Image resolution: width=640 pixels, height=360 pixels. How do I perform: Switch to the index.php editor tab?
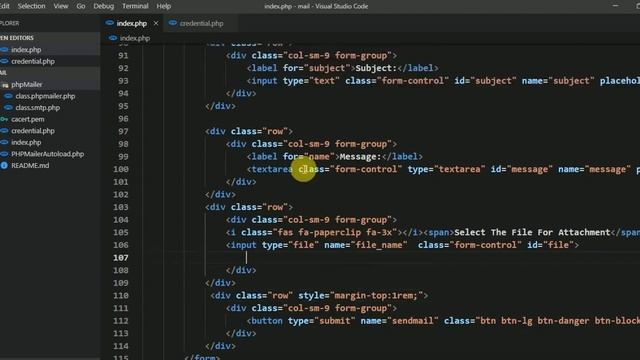(x=131, y=23)
